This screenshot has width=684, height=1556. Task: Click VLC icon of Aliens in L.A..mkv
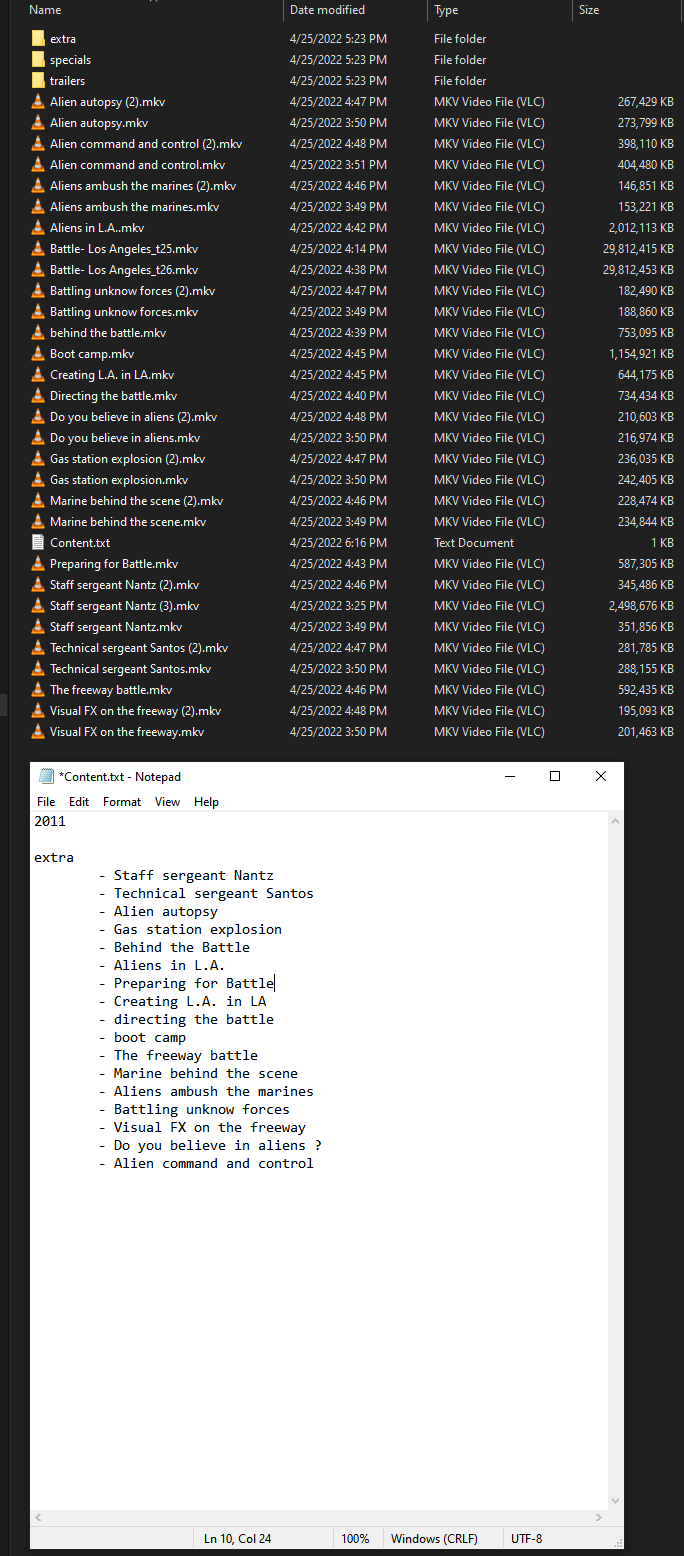[38, 228]
